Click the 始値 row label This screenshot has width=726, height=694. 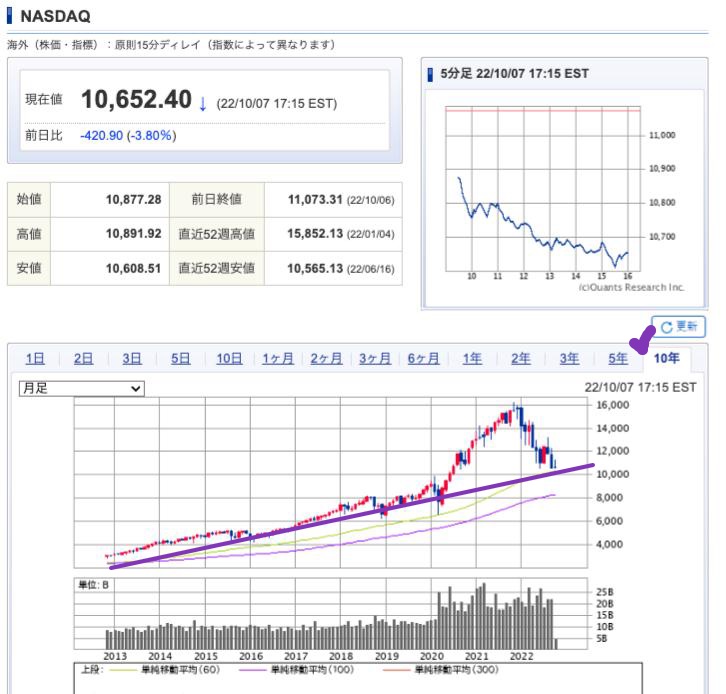click(29, 200)
